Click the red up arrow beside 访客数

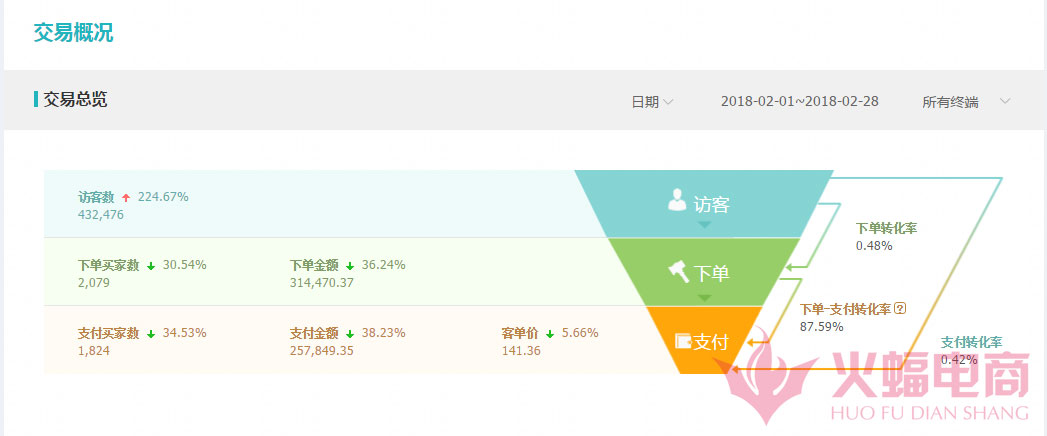click(126, 197)
